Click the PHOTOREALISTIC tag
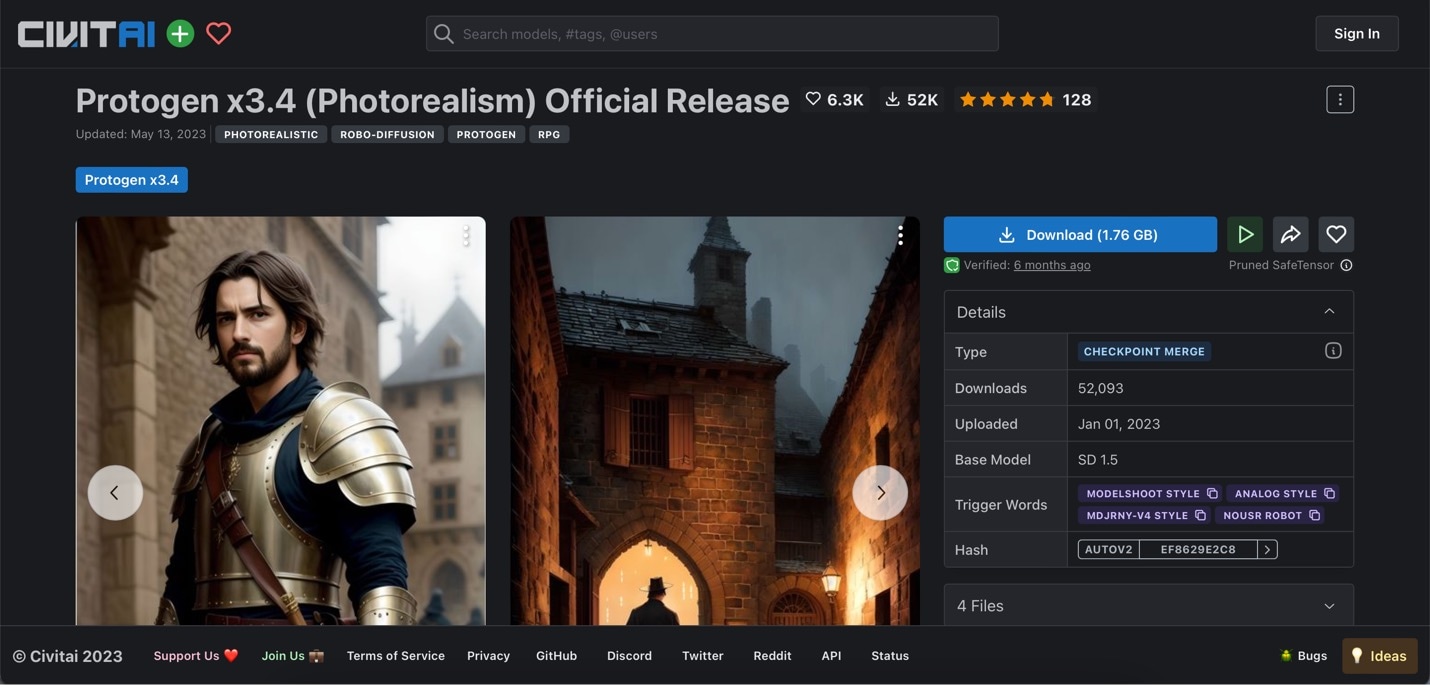Screen dimensions: 1430x687 tap(271, 134)
